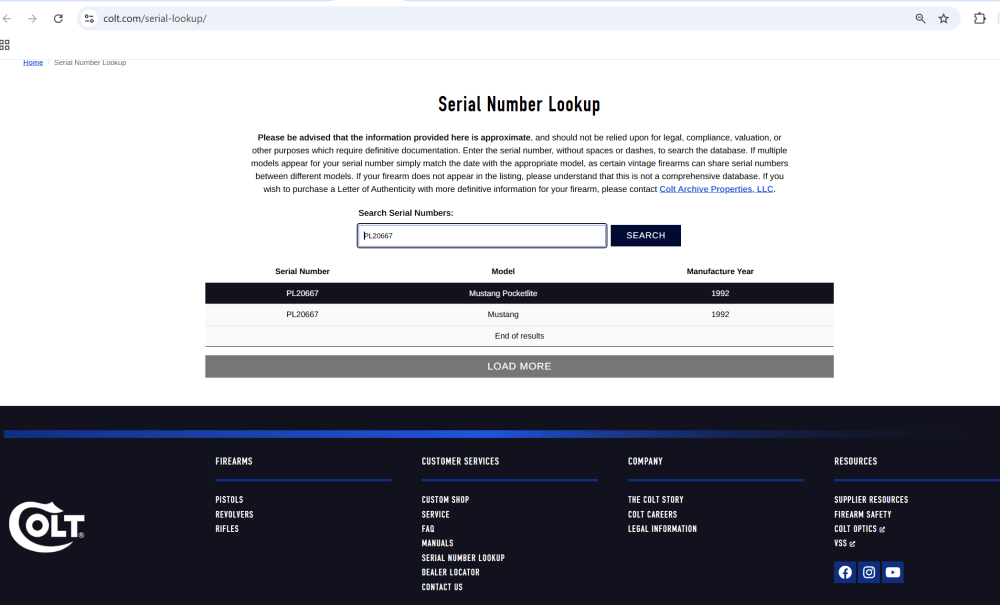The image size is (1000, 605).
Task: Open SUPPLIER RESOURCES footer link
Action: tap(871, 500)
